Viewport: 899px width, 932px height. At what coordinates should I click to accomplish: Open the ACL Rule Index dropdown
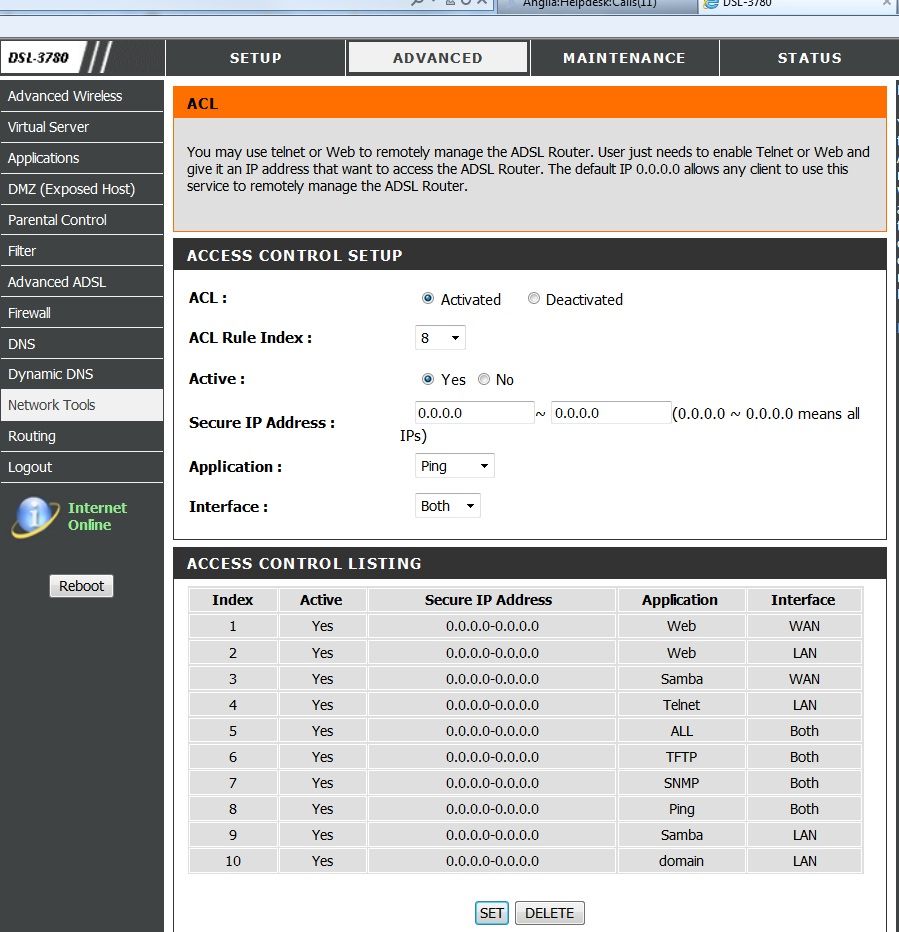pos(440,338)
